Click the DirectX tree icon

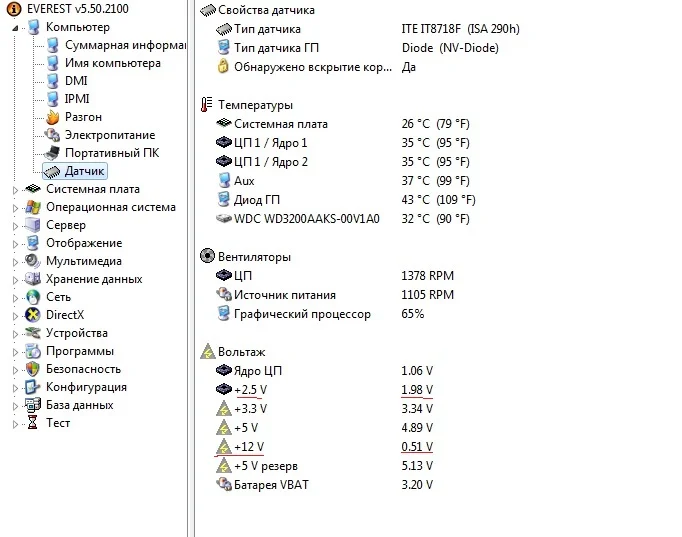(x=33, y=315)
